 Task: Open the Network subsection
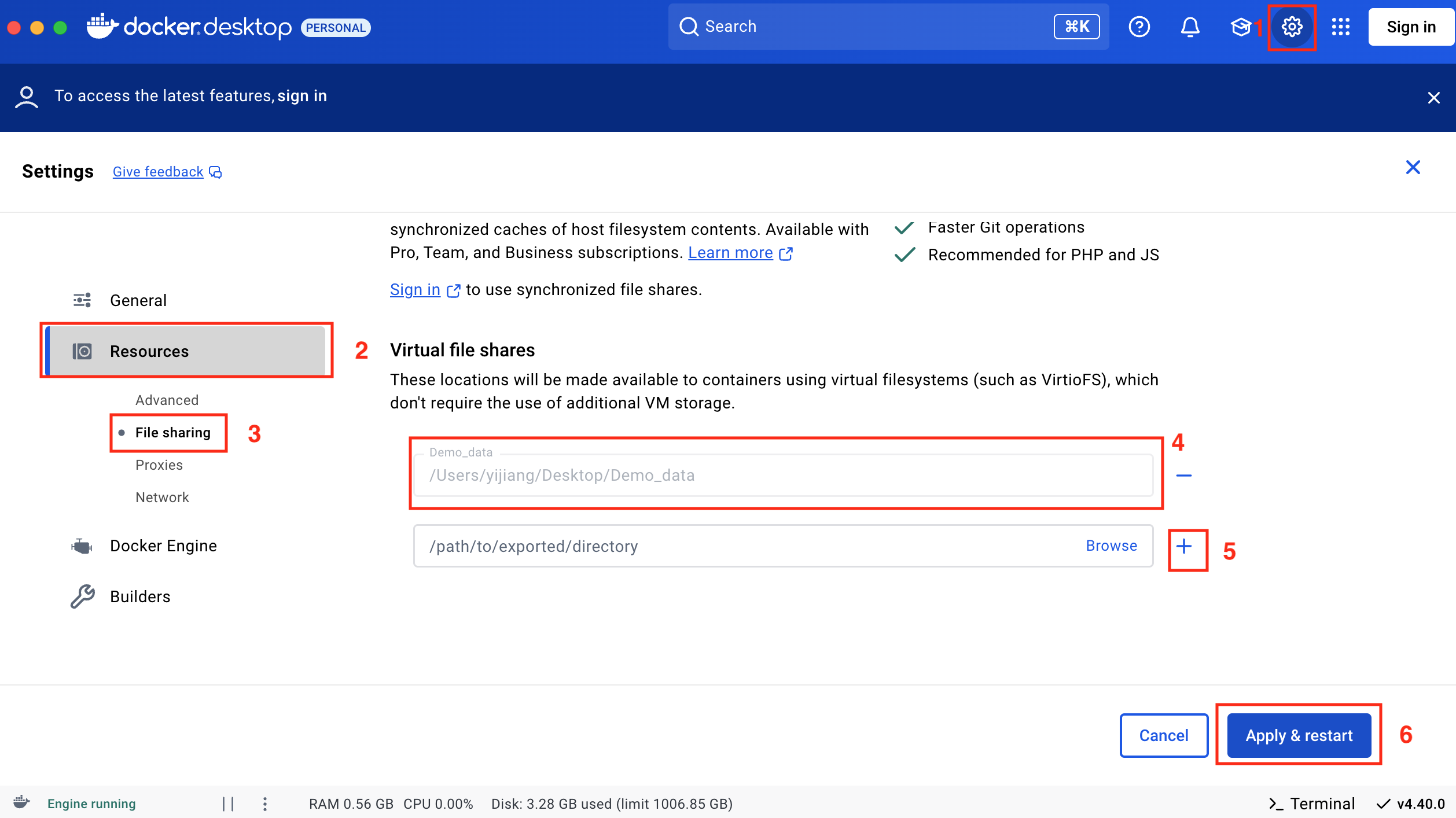tap(162, 497)
